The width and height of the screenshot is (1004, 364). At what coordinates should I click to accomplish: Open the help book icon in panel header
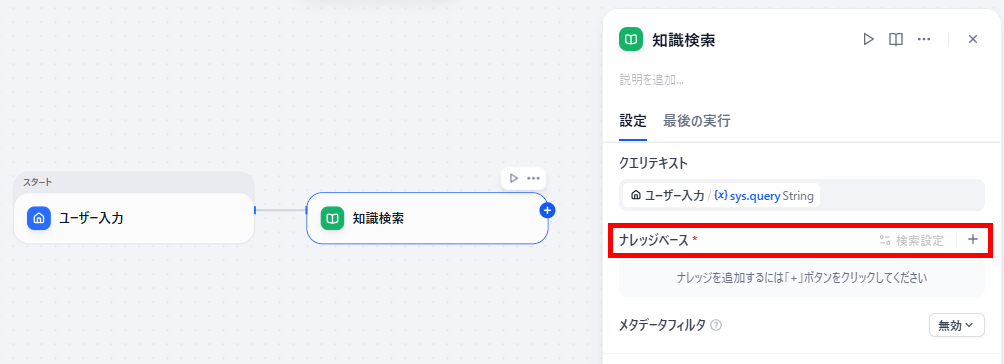click(896, 39)
